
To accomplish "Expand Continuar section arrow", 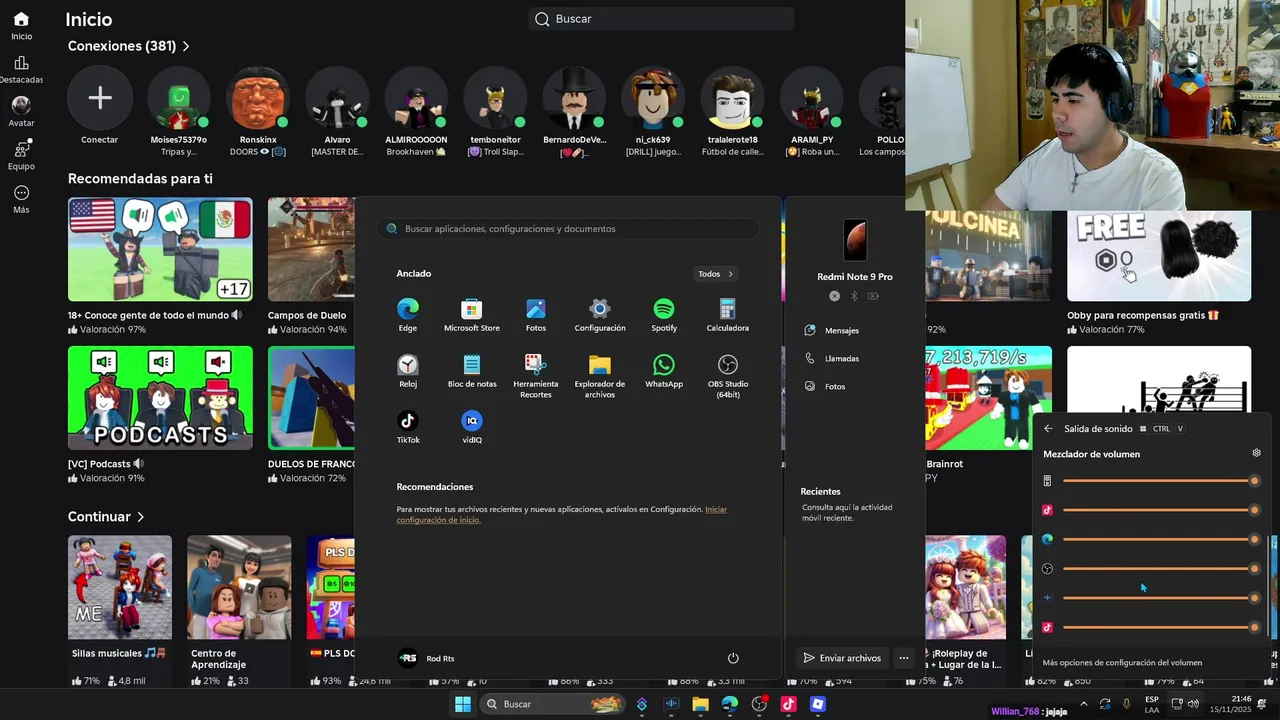I will point(141,517).
